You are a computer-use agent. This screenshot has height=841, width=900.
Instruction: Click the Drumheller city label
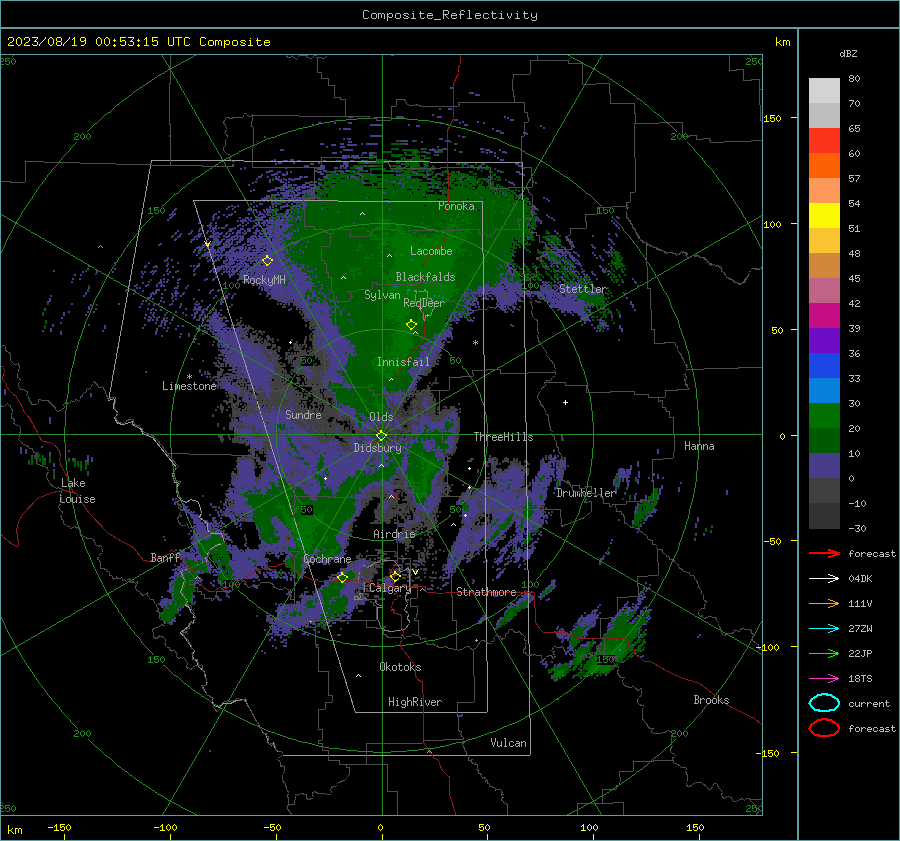pos(586,493)
